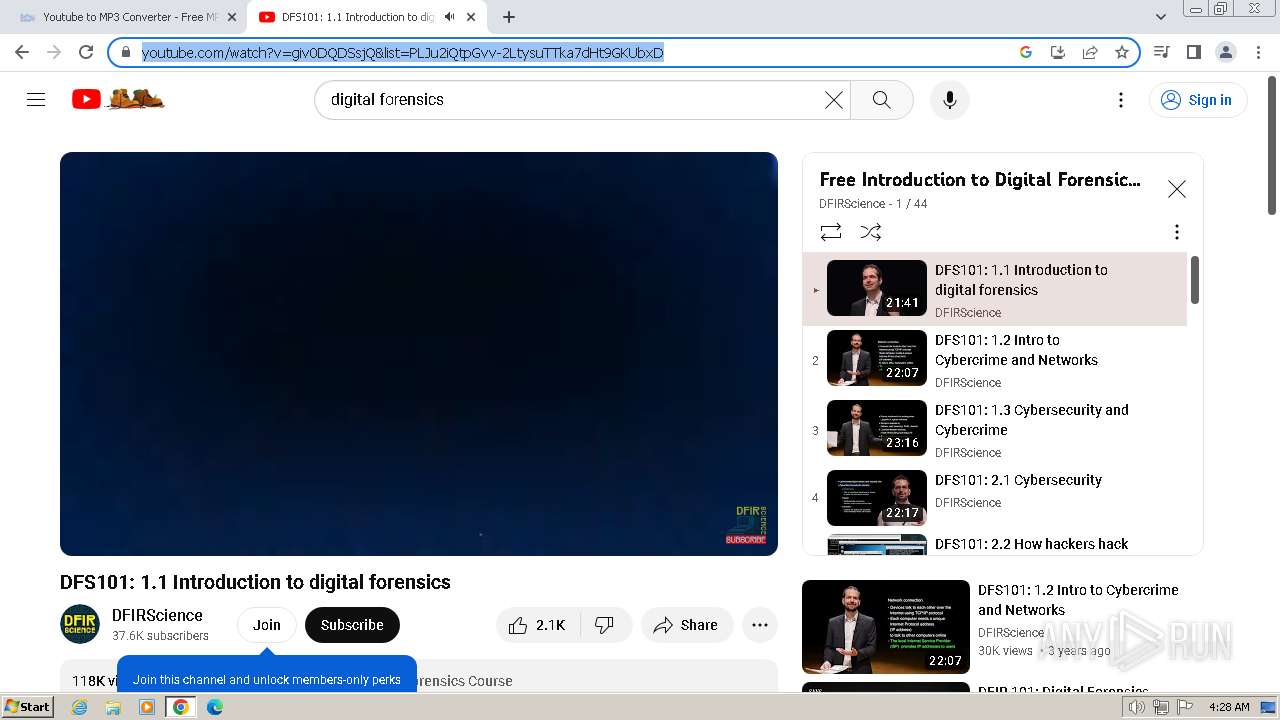Open Microsoft Edge from taskbar

point(215,707)
